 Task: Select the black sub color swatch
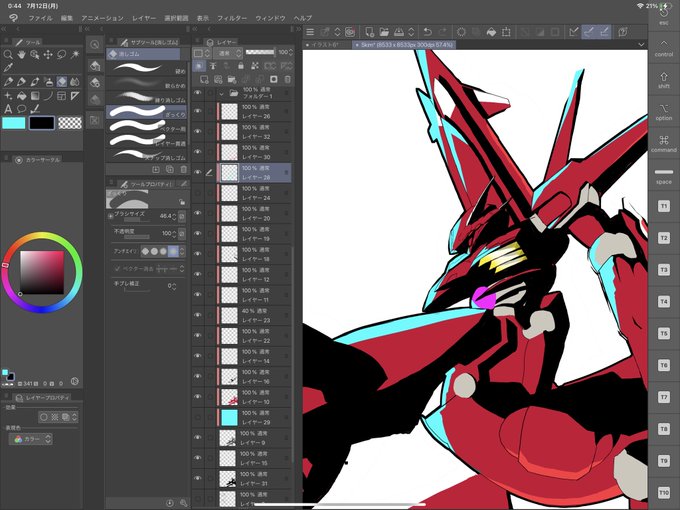pos(42,123)
